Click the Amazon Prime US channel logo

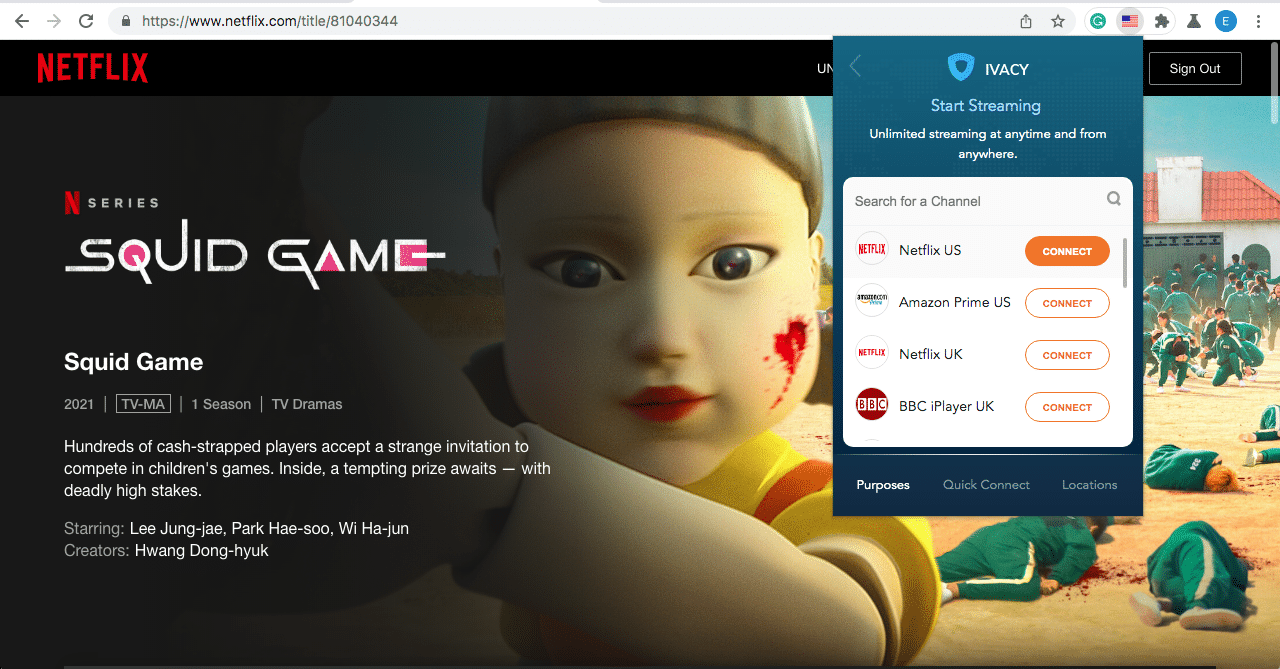pos(872,302)
